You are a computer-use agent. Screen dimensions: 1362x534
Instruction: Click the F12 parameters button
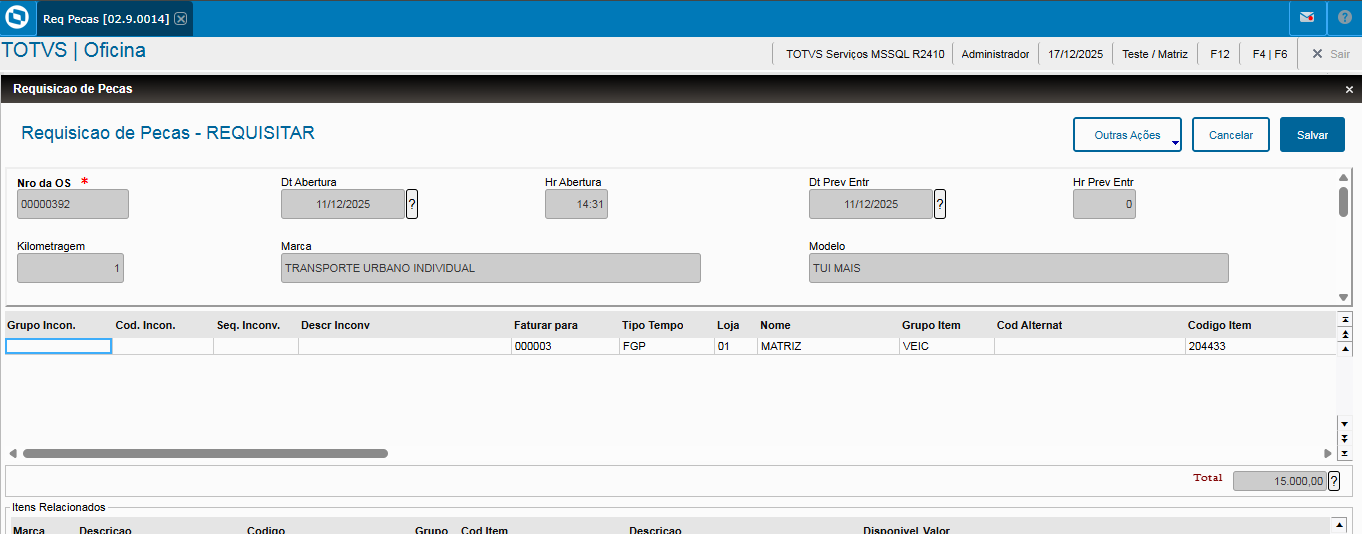click(x=1219, y=54)
